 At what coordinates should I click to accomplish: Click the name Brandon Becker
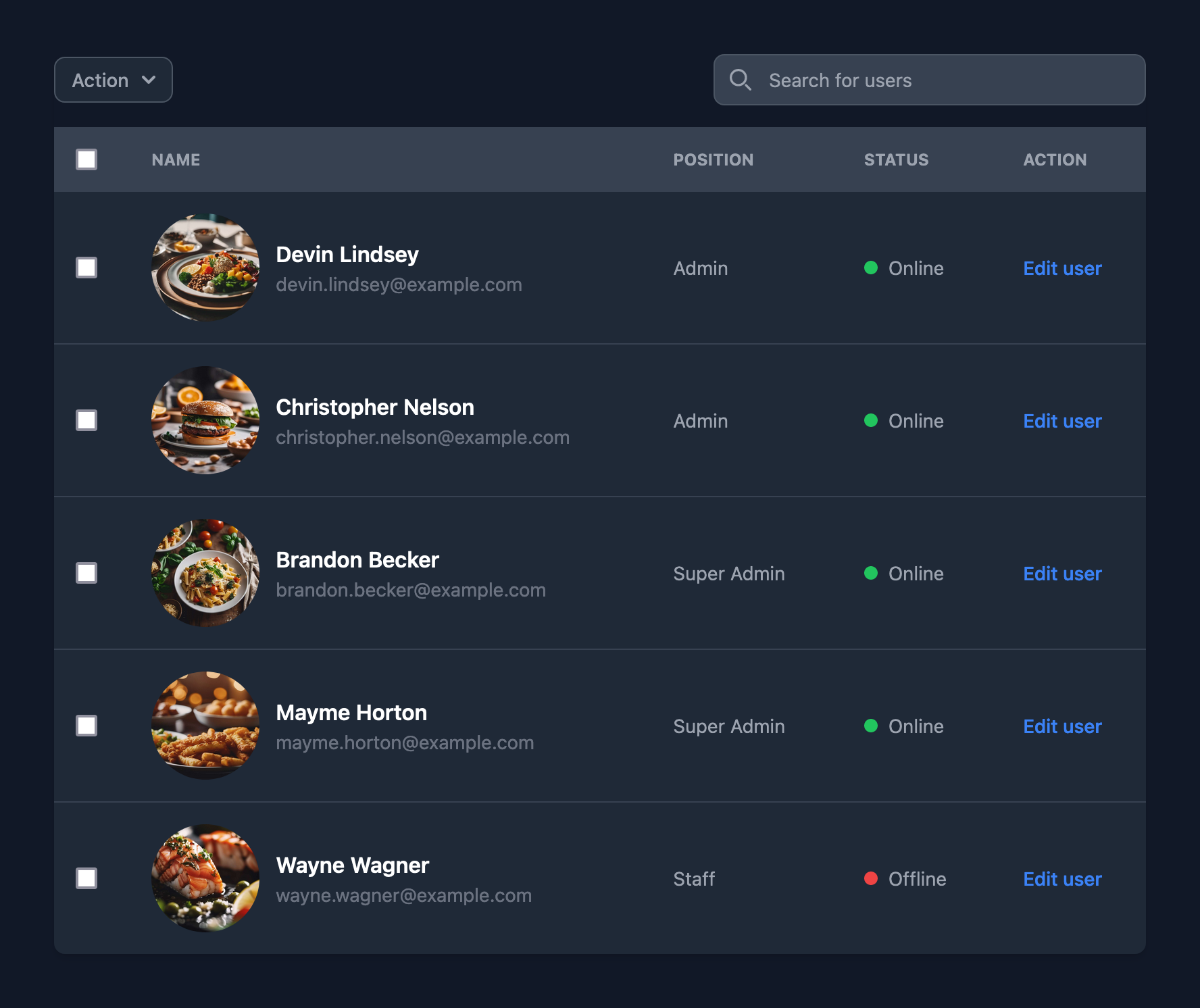tap(357, 560)
